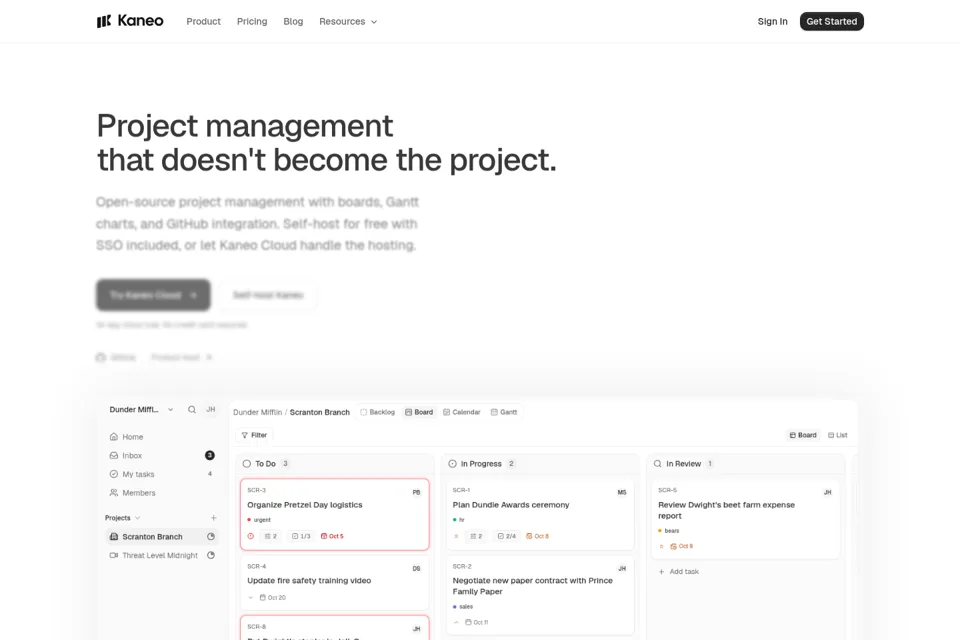960x640 pixels.
Task: Open the Filter button
Action: 254,435
